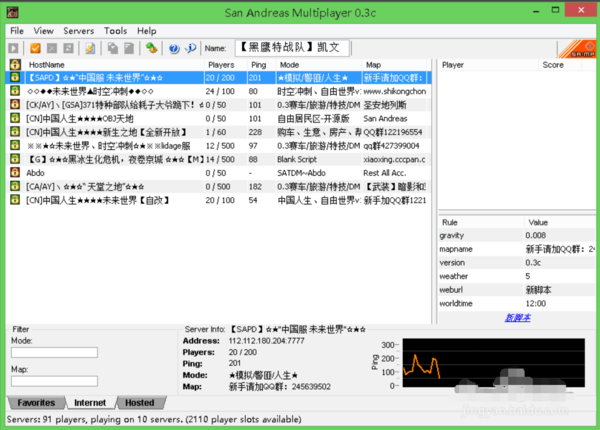Click lock icon of the SAPD server row

pos(15,77)
